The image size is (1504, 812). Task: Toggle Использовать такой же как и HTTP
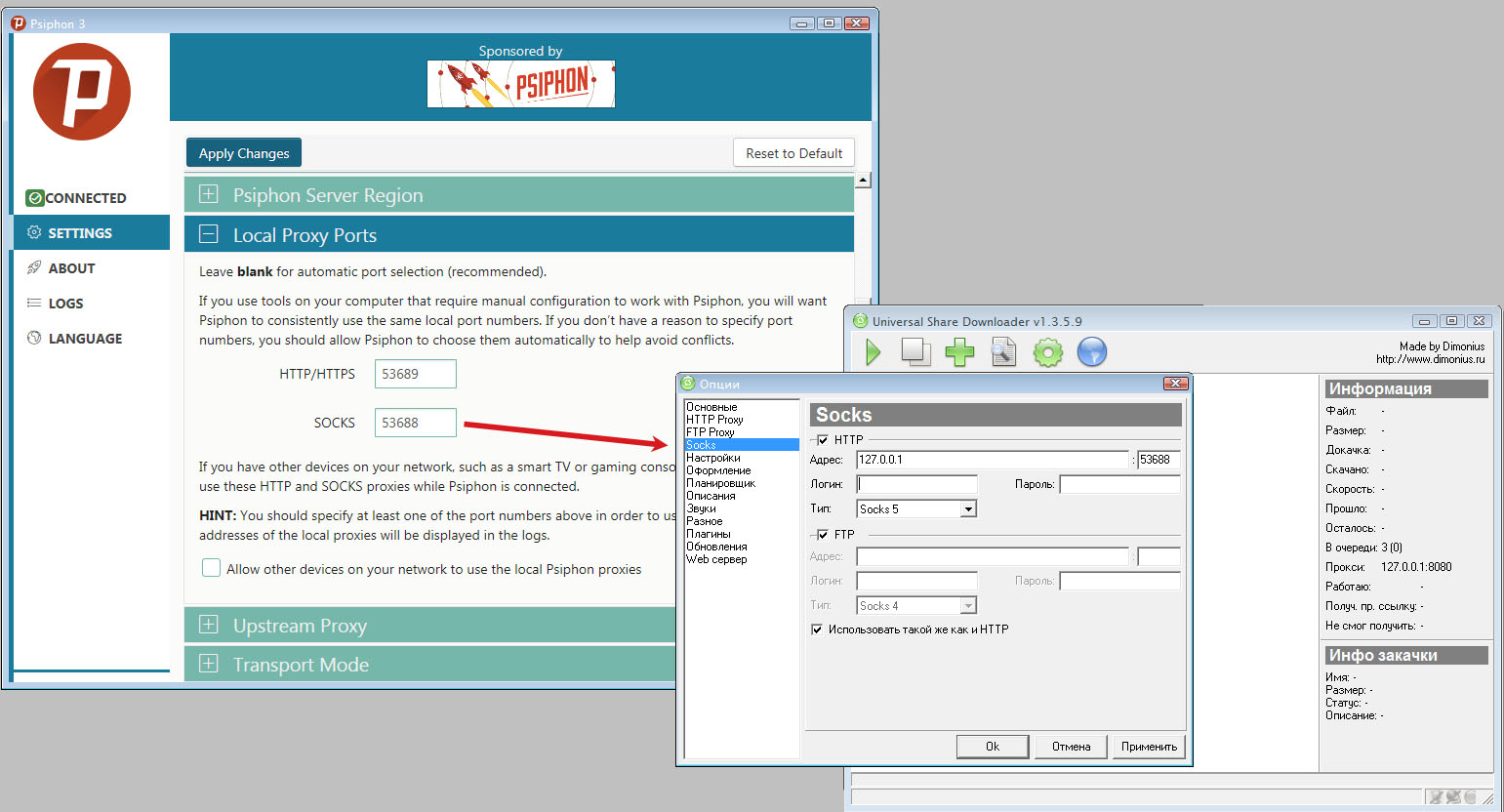[x=817, y=629]
